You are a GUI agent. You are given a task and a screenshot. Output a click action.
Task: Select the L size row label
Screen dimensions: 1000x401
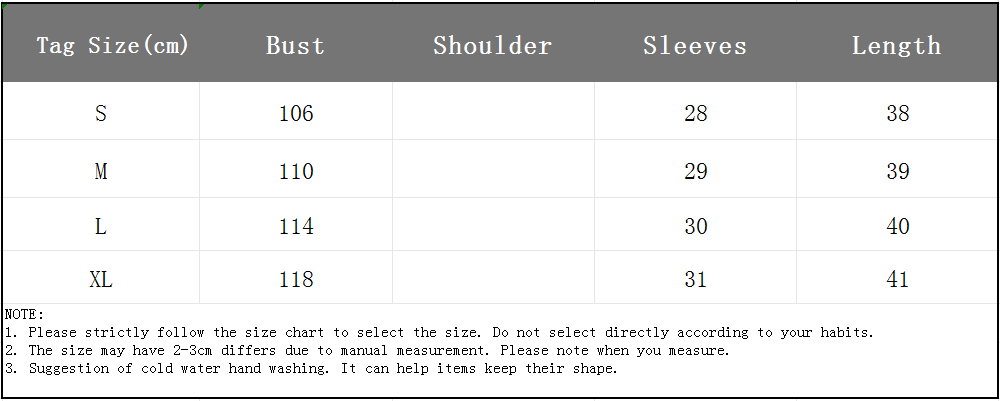[101, 227]
